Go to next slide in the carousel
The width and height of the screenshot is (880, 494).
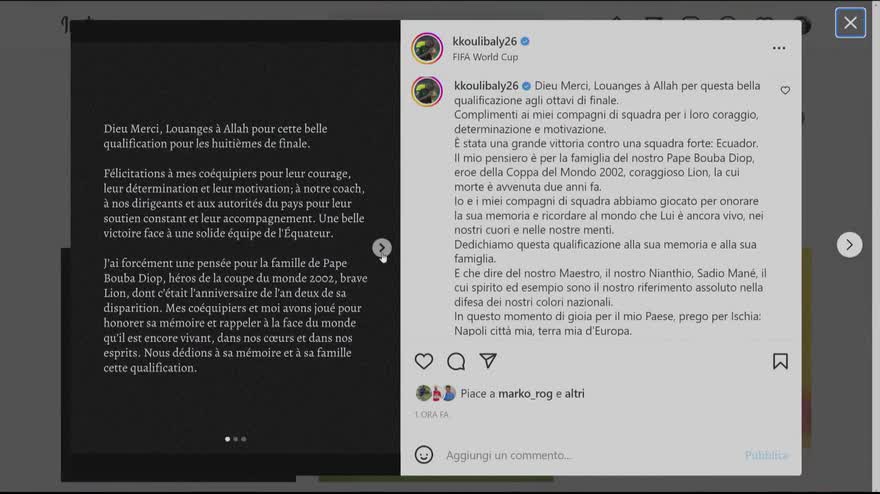click(x=382, y=248)
